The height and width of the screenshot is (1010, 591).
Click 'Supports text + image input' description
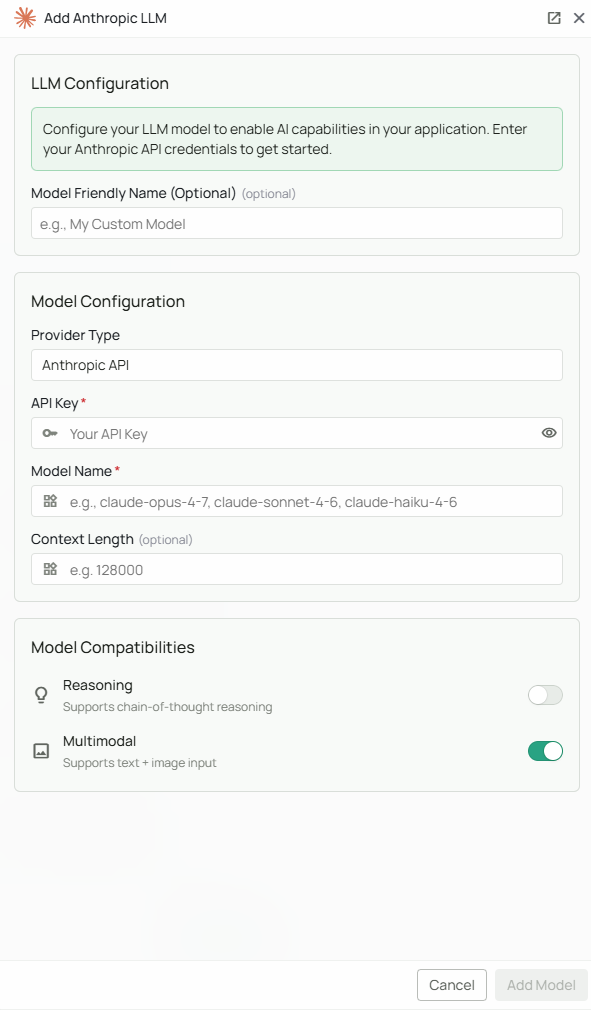pos(140,763)
